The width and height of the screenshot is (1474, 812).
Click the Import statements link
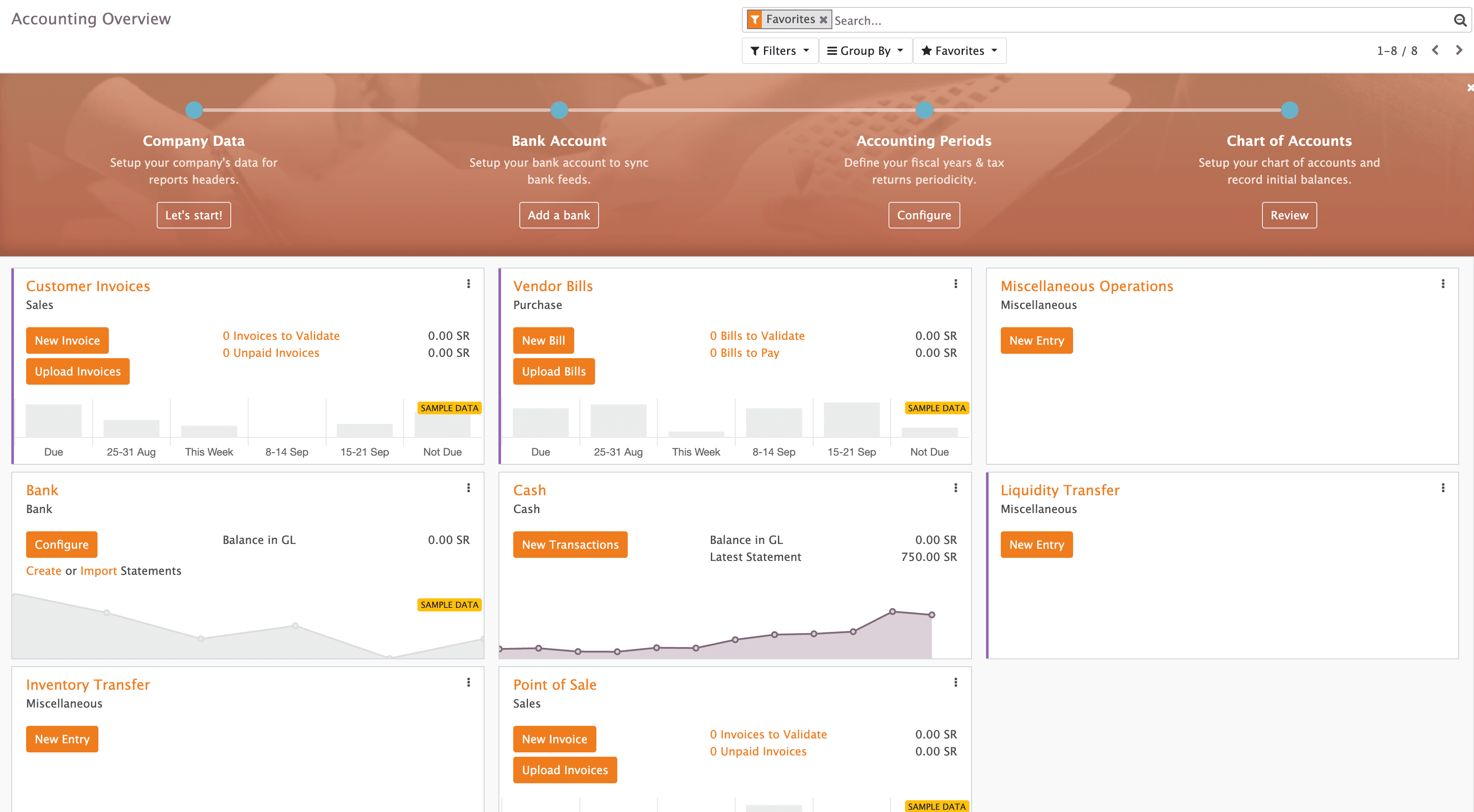[98, 570]
